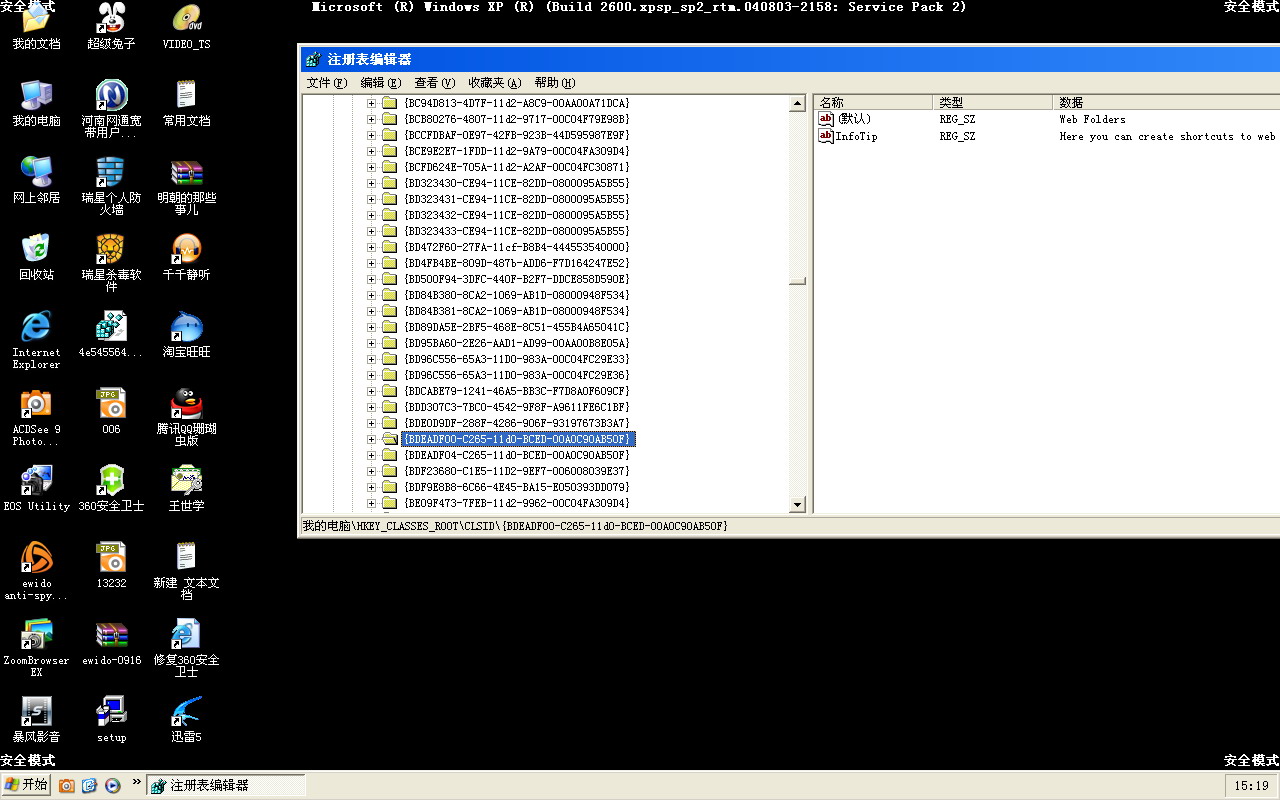Expand the {BD95BA60-2E26-...} registry key
The image size is (1280, 800).
372,343
